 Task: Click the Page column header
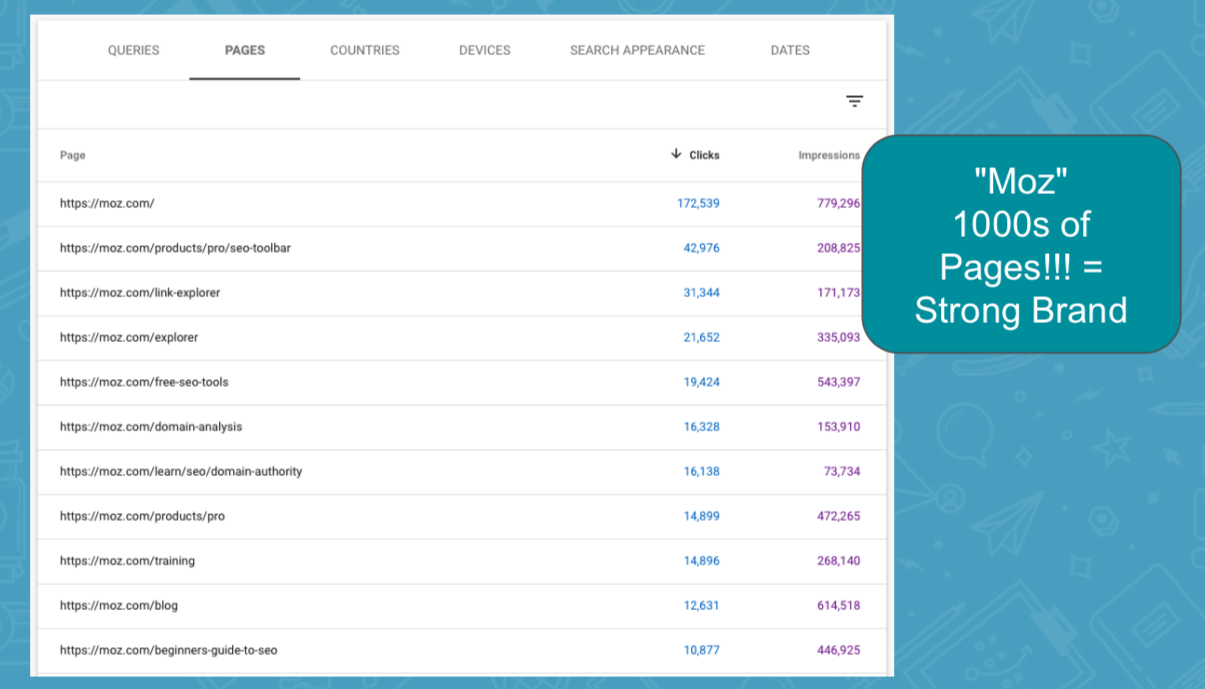coord(73,155)
